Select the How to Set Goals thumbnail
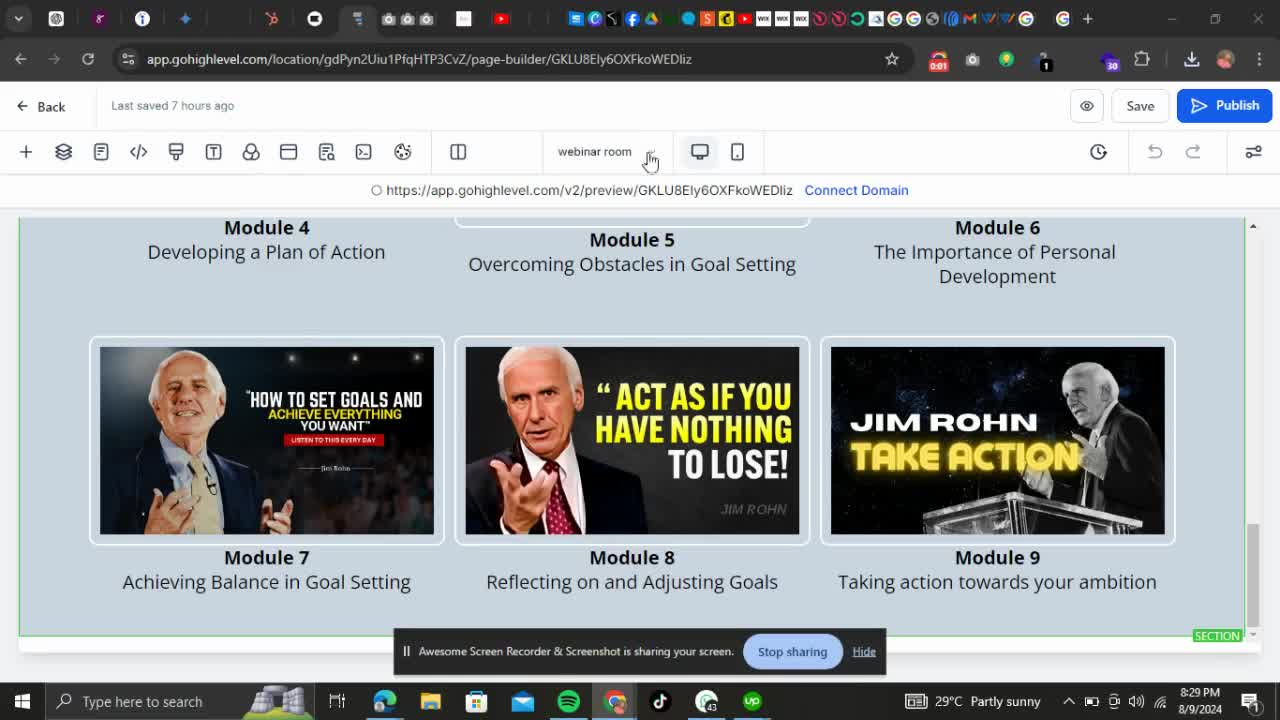 click(x=267, y=441)
